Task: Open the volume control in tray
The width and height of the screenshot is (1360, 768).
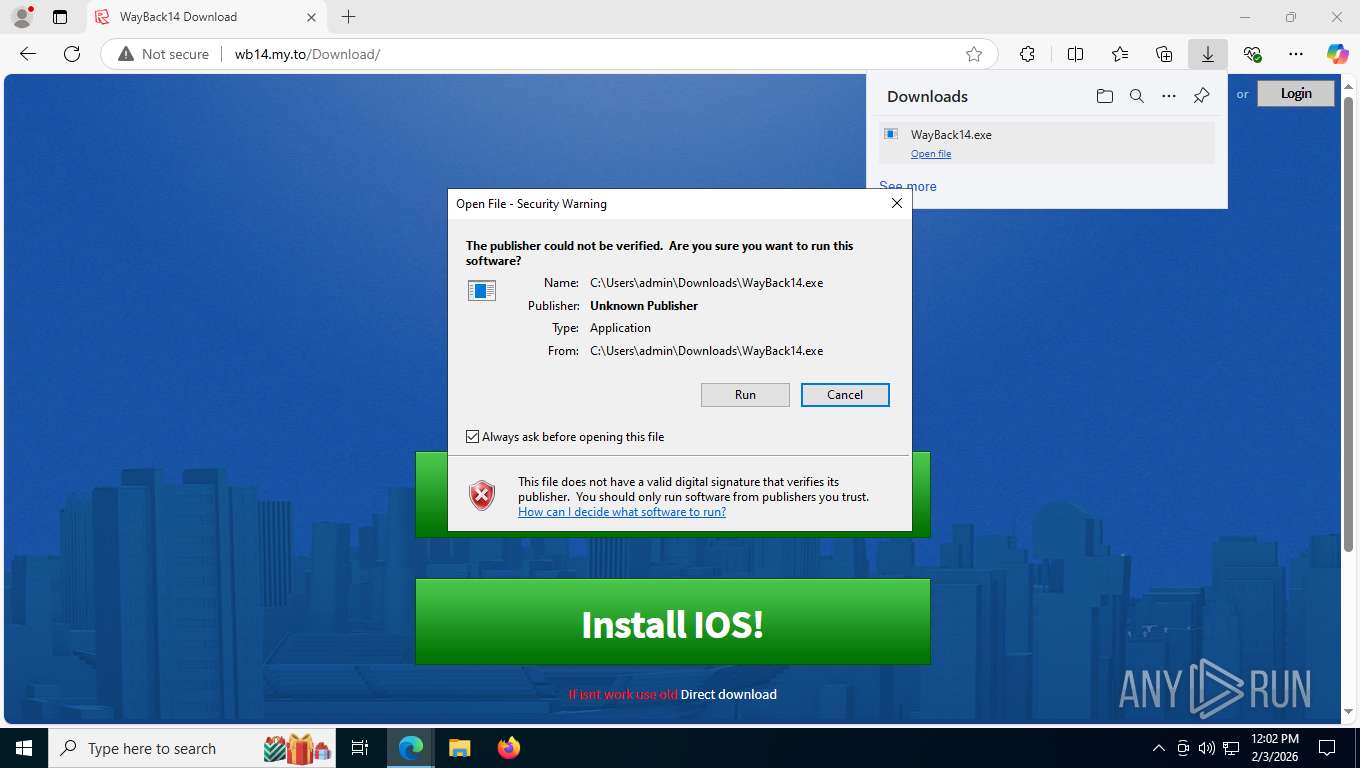Action: pyautogui.click(x=1207, y=748)
